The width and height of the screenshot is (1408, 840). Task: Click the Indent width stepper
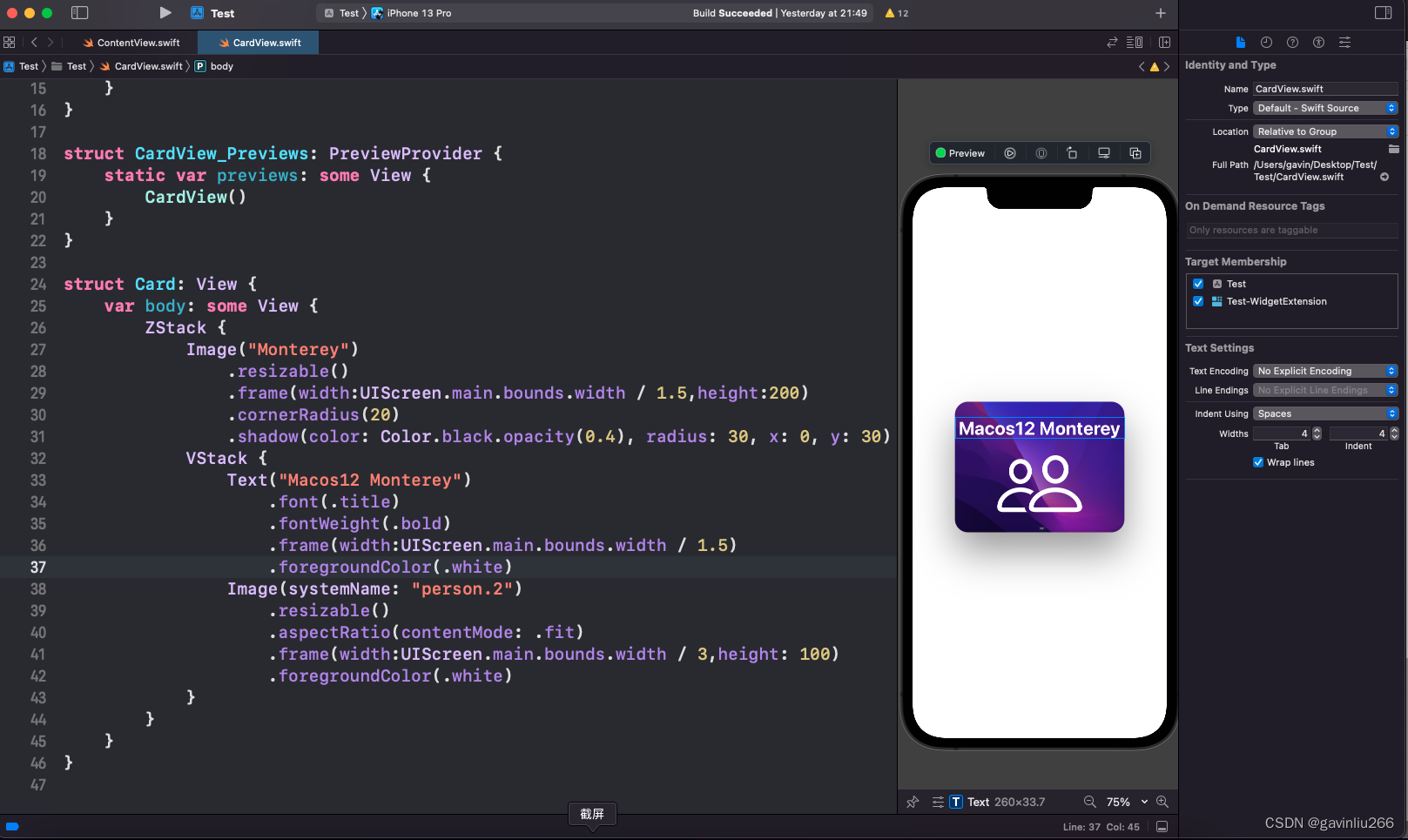click(1394, 433)
